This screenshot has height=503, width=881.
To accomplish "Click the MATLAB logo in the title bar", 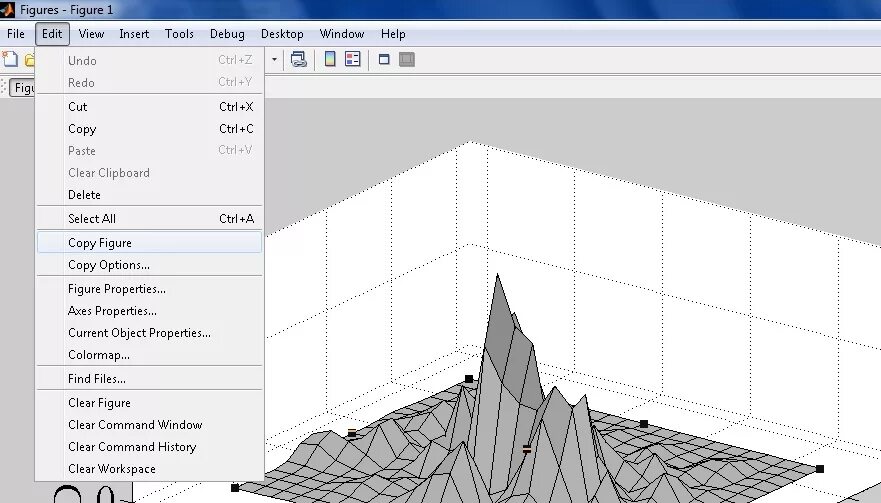I will click(7, 10).
